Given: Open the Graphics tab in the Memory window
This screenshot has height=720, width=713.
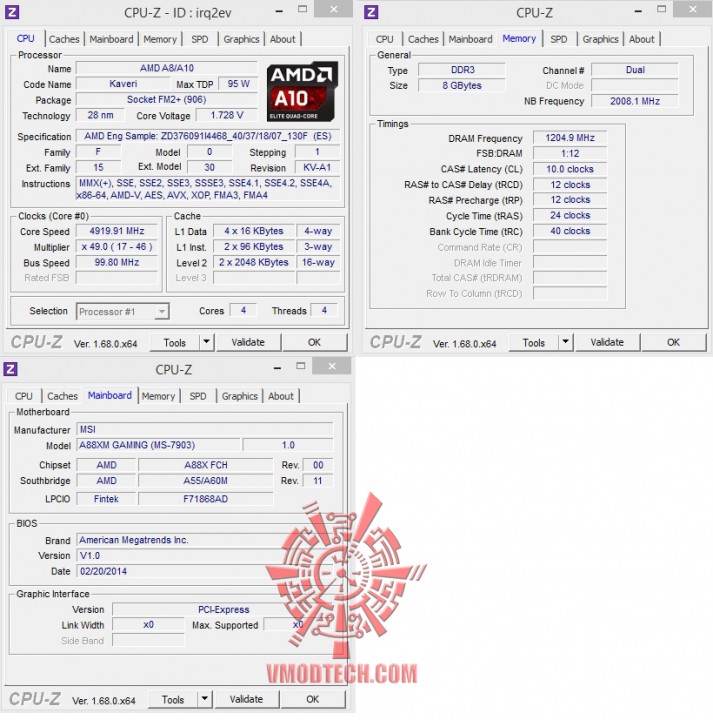Looking at the screenshot, I should [x=601, y=39].
